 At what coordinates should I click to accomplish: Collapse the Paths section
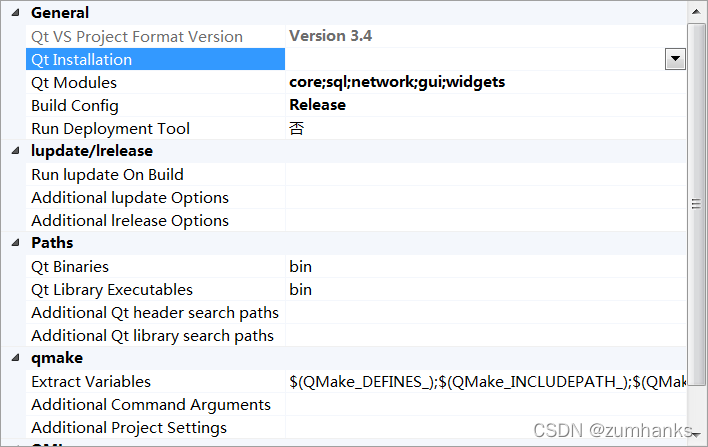[16, 243]
